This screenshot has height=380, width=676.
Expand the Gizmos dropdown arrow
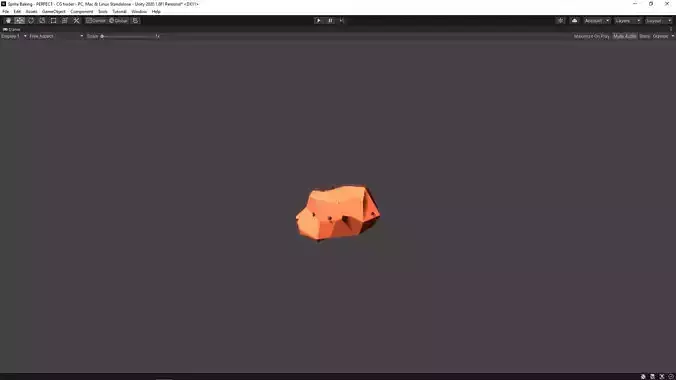pos(673,36)
